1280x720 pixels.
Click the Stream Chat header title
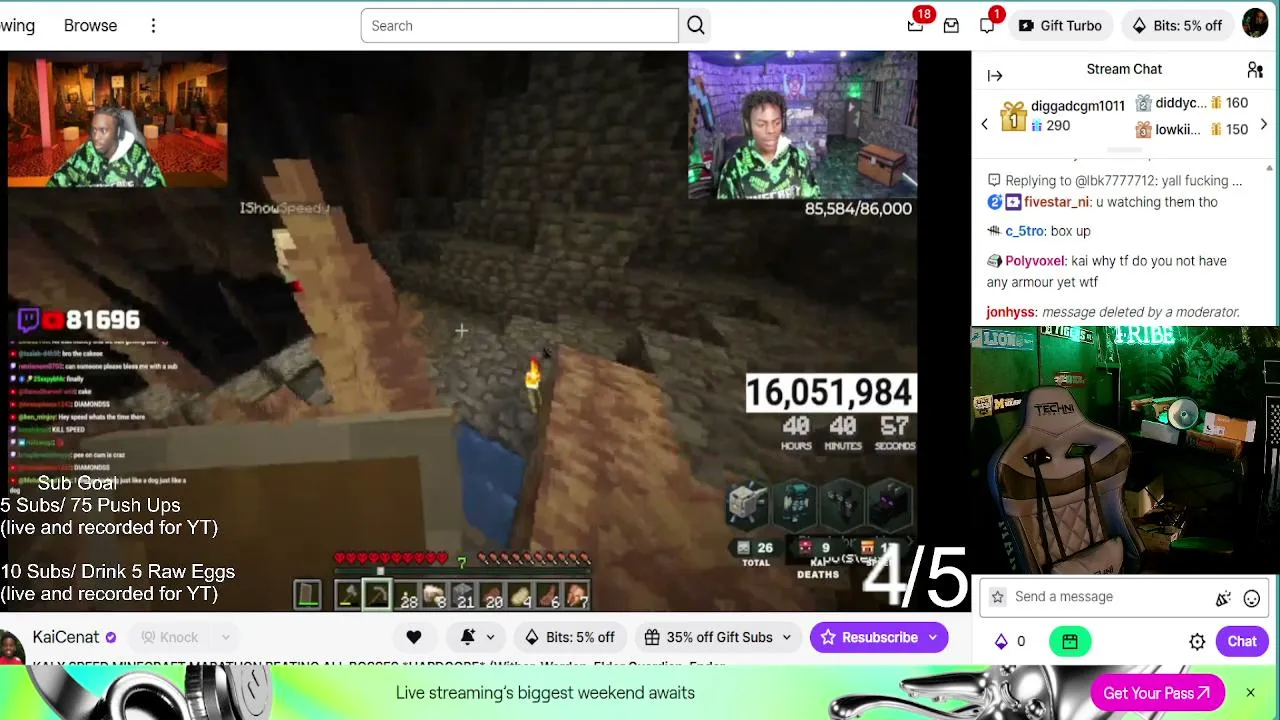coord(1124,69)
